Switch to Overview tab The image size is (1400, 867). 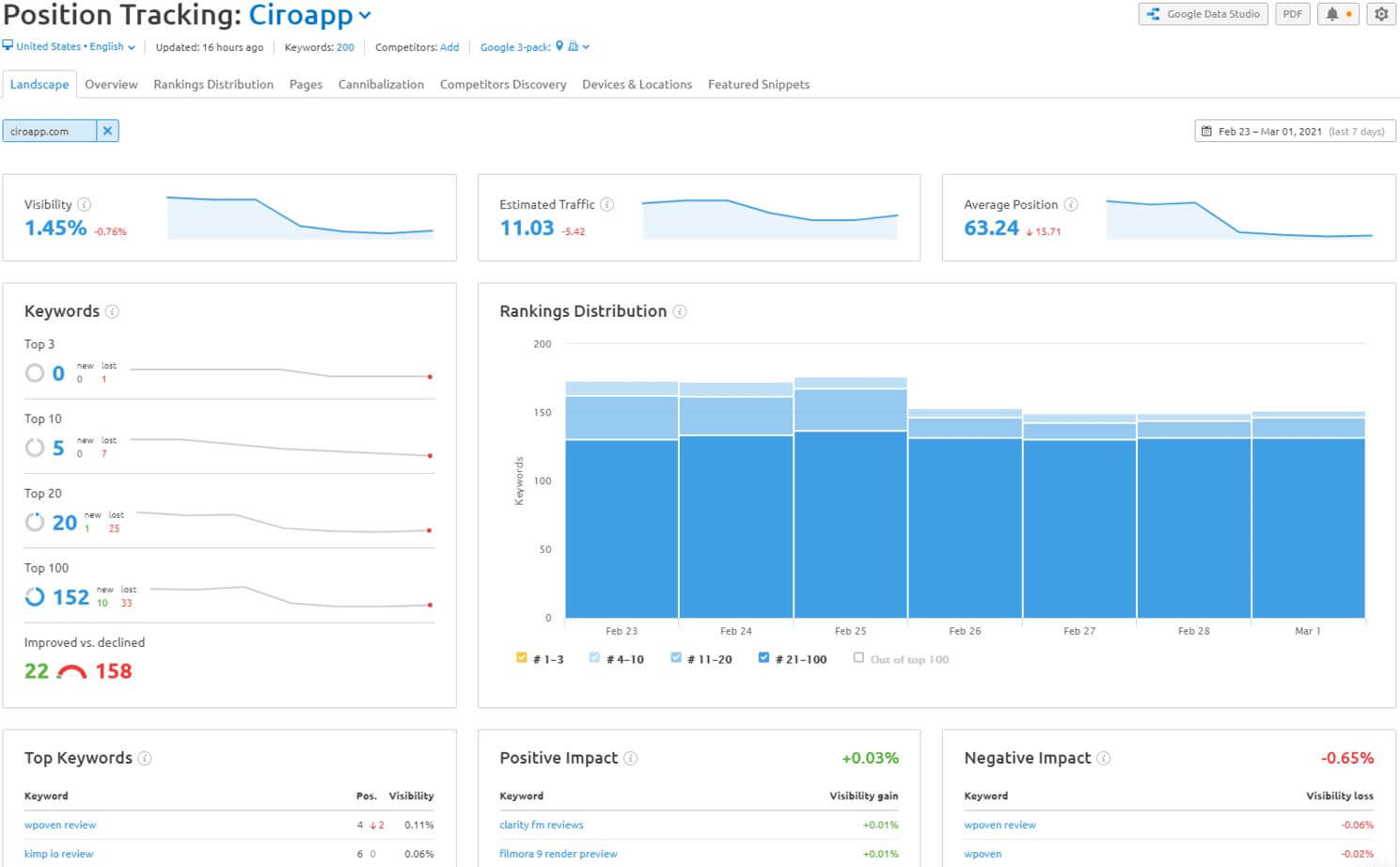(x=111, y=85)
